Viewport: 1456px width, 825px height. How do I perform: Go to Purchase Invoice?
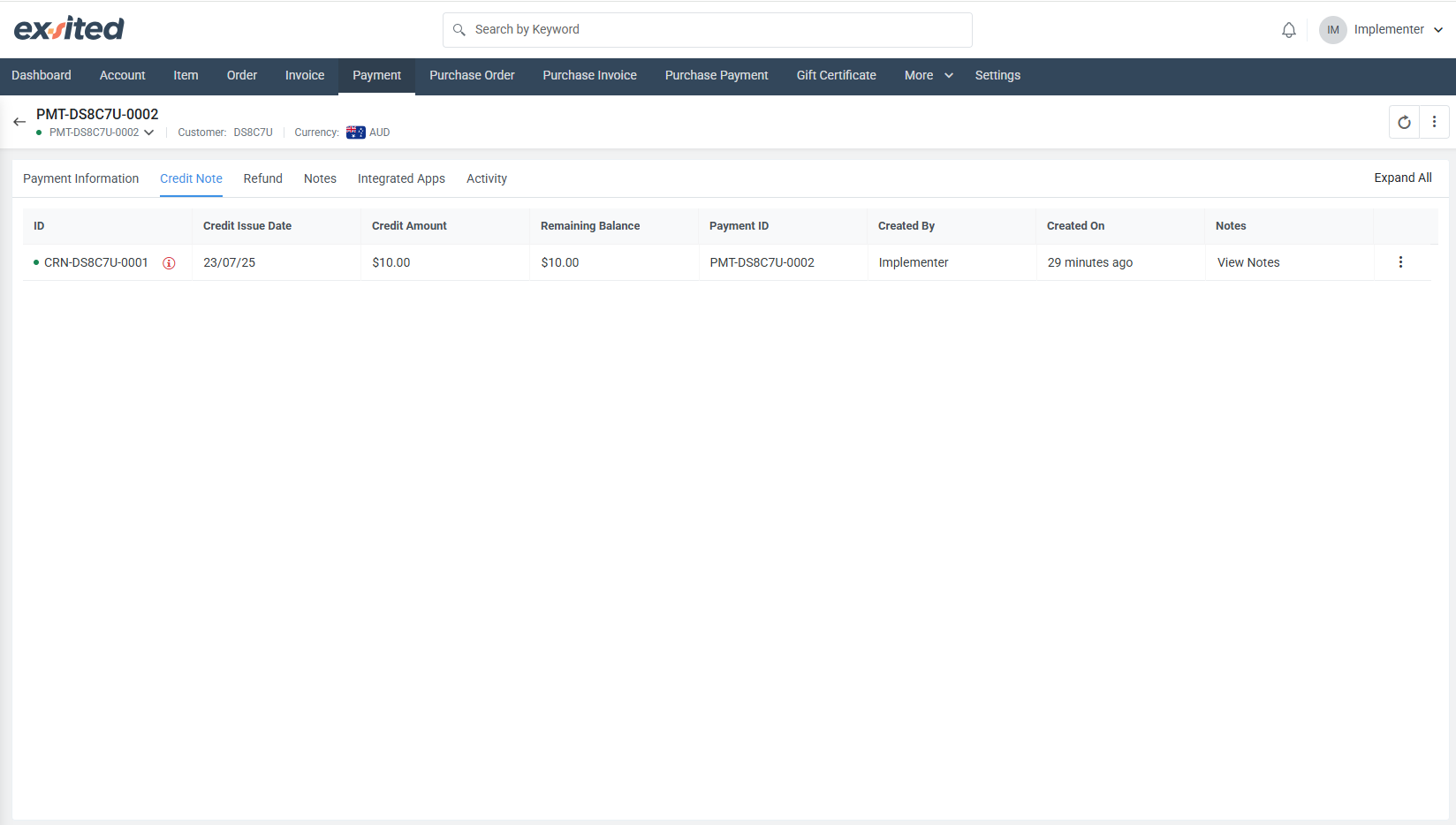pos(589,76)
